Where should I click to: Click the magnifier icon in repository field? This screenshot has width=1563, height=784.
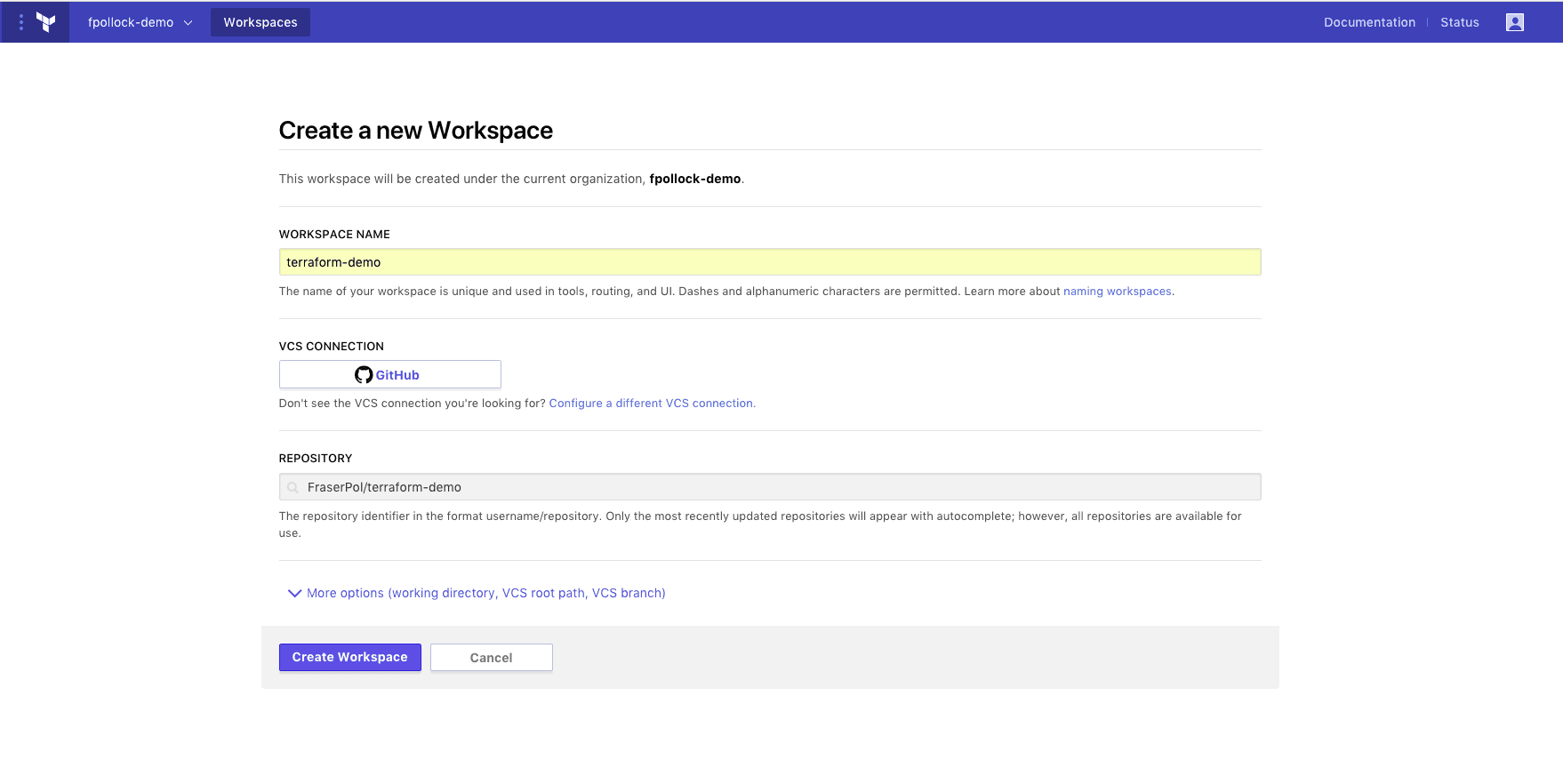pyautogui.click(x=293, y=487)
